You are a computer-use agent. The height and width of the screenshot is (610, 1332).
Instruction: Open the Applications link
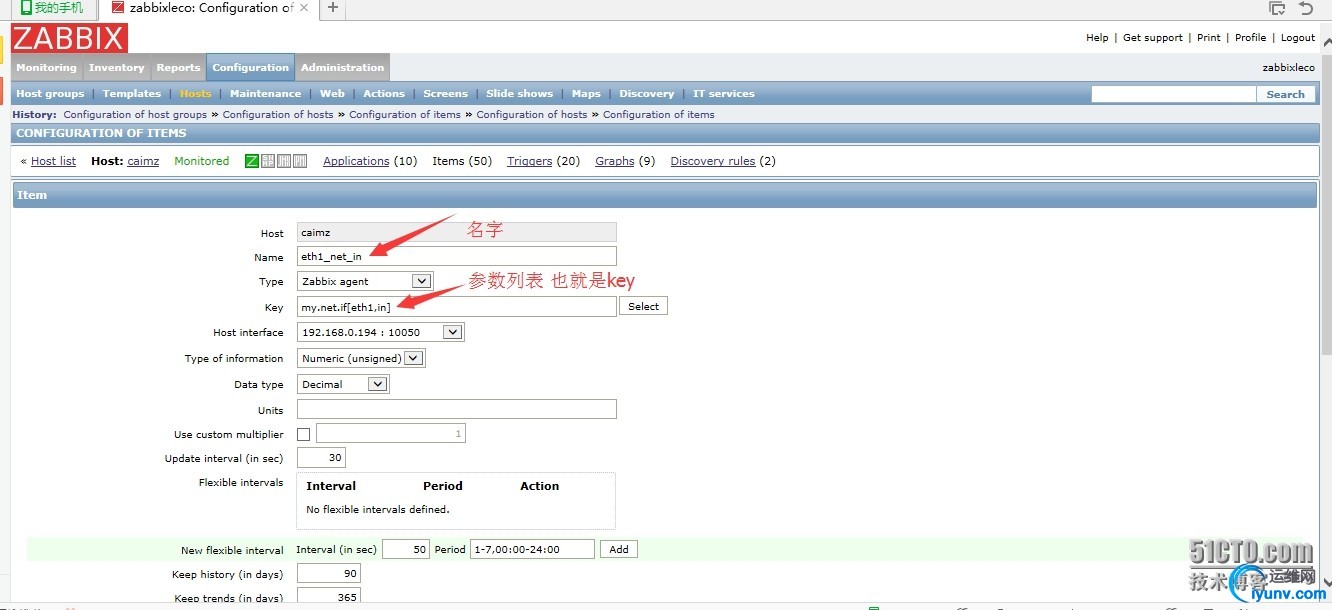tap(356, 161)
